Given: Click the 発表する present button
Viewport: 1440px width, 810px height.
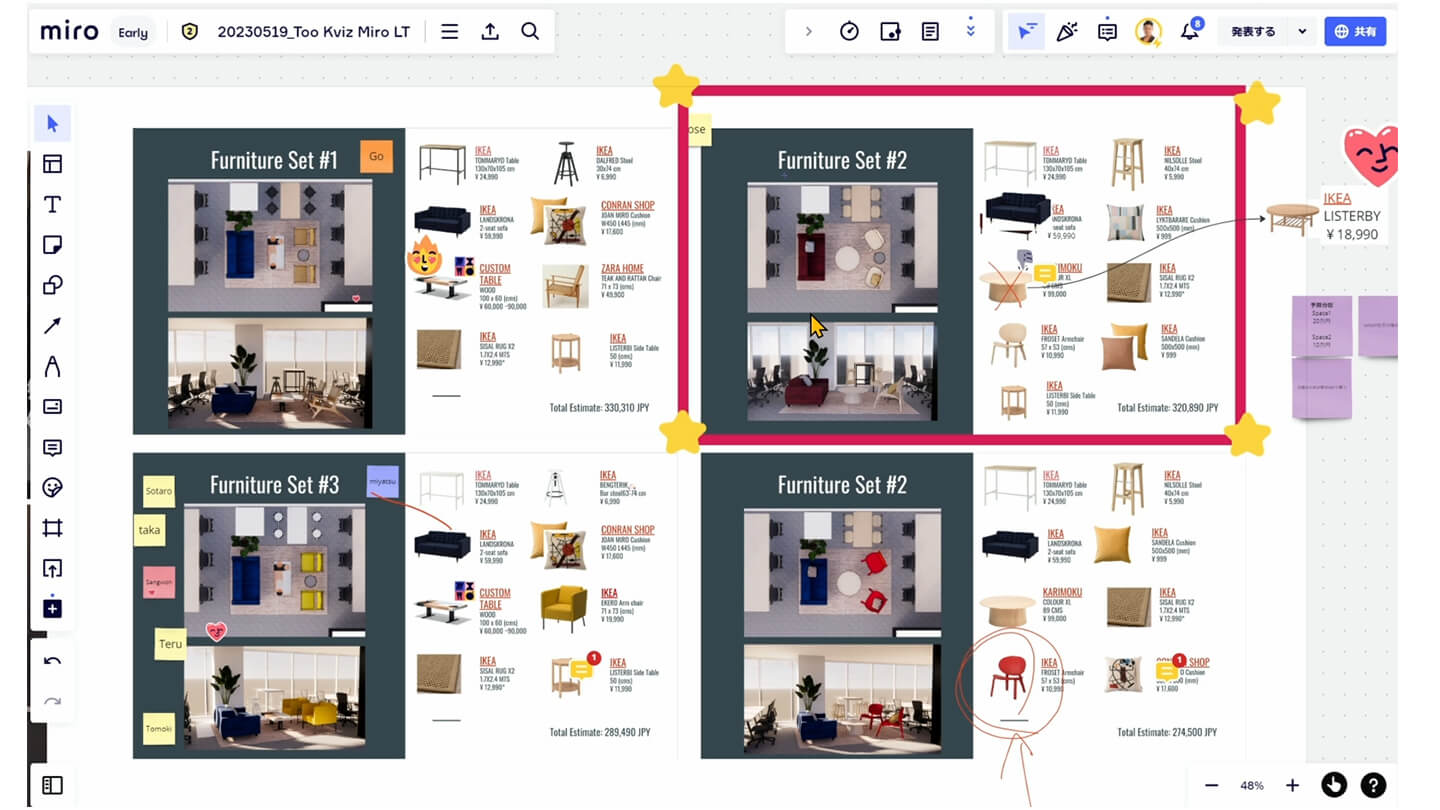Looking at the screenshot, I should (1253, 32).
